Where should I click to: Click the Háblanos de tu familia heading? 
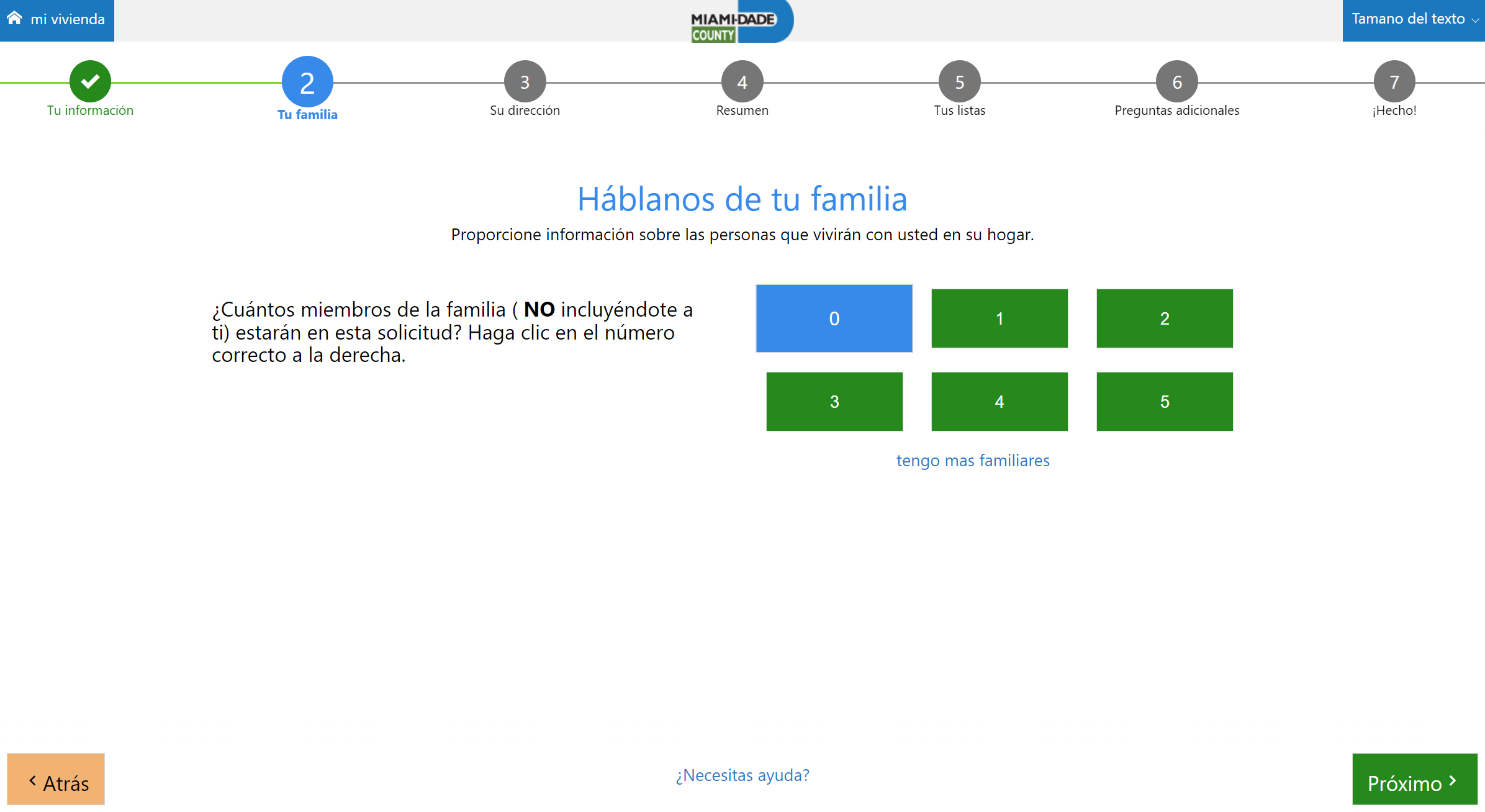742,199
